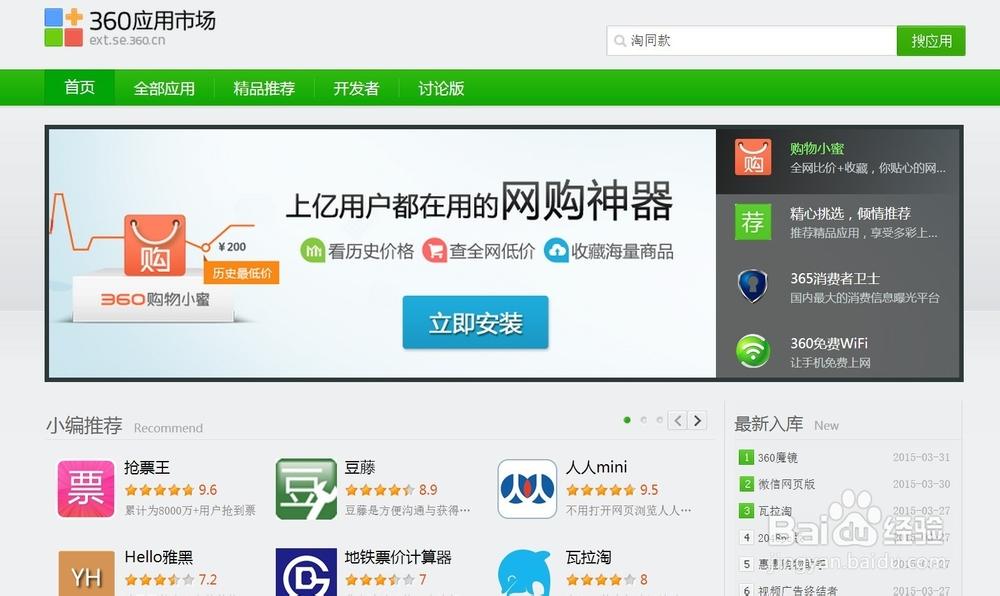
Task: Click the 立即安装 install button
Action: pos(475,323)
